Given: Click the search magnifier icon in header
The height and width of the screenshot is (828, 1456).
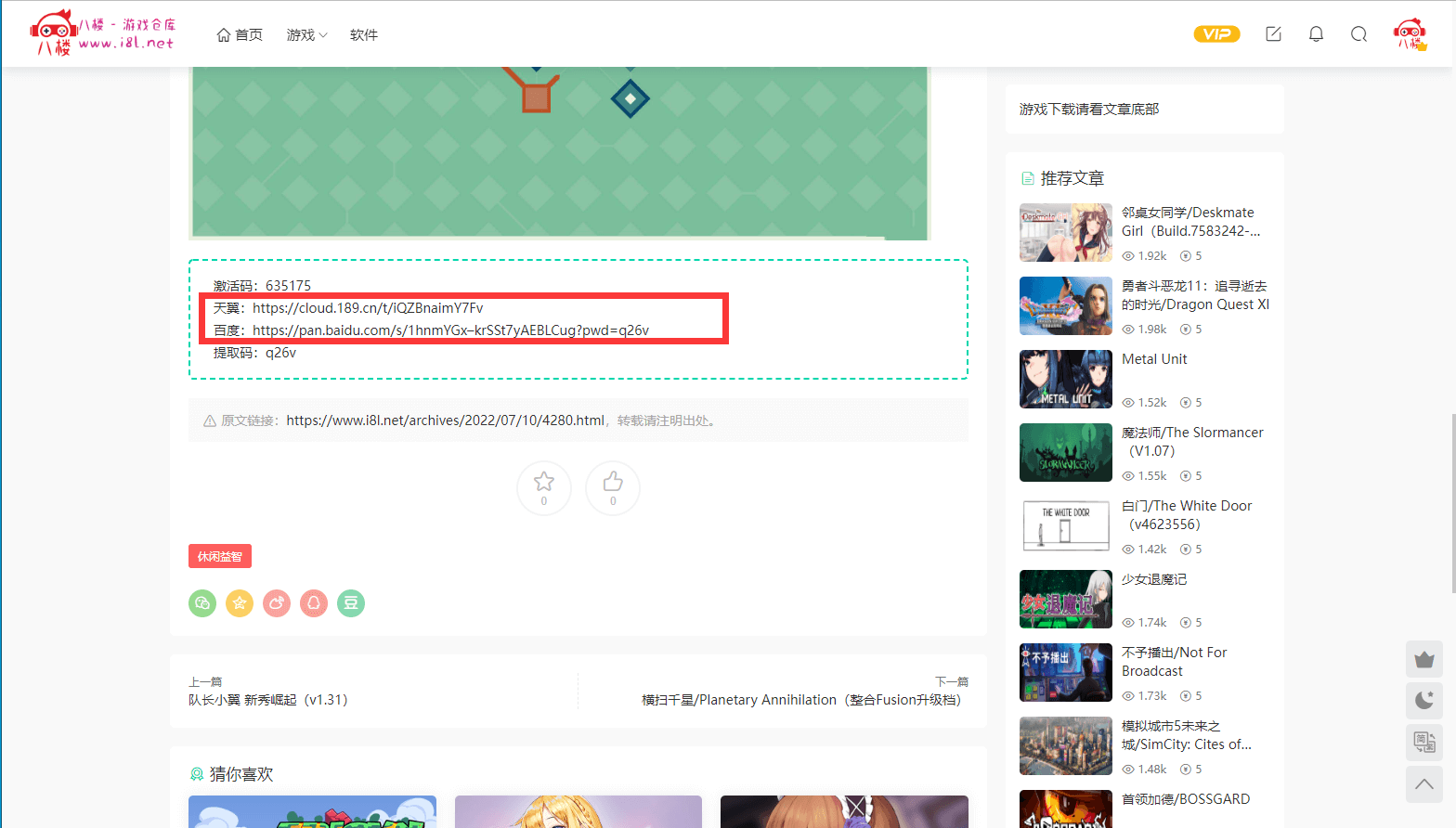Looking at the screenshot, I should tap(1358, 34).
